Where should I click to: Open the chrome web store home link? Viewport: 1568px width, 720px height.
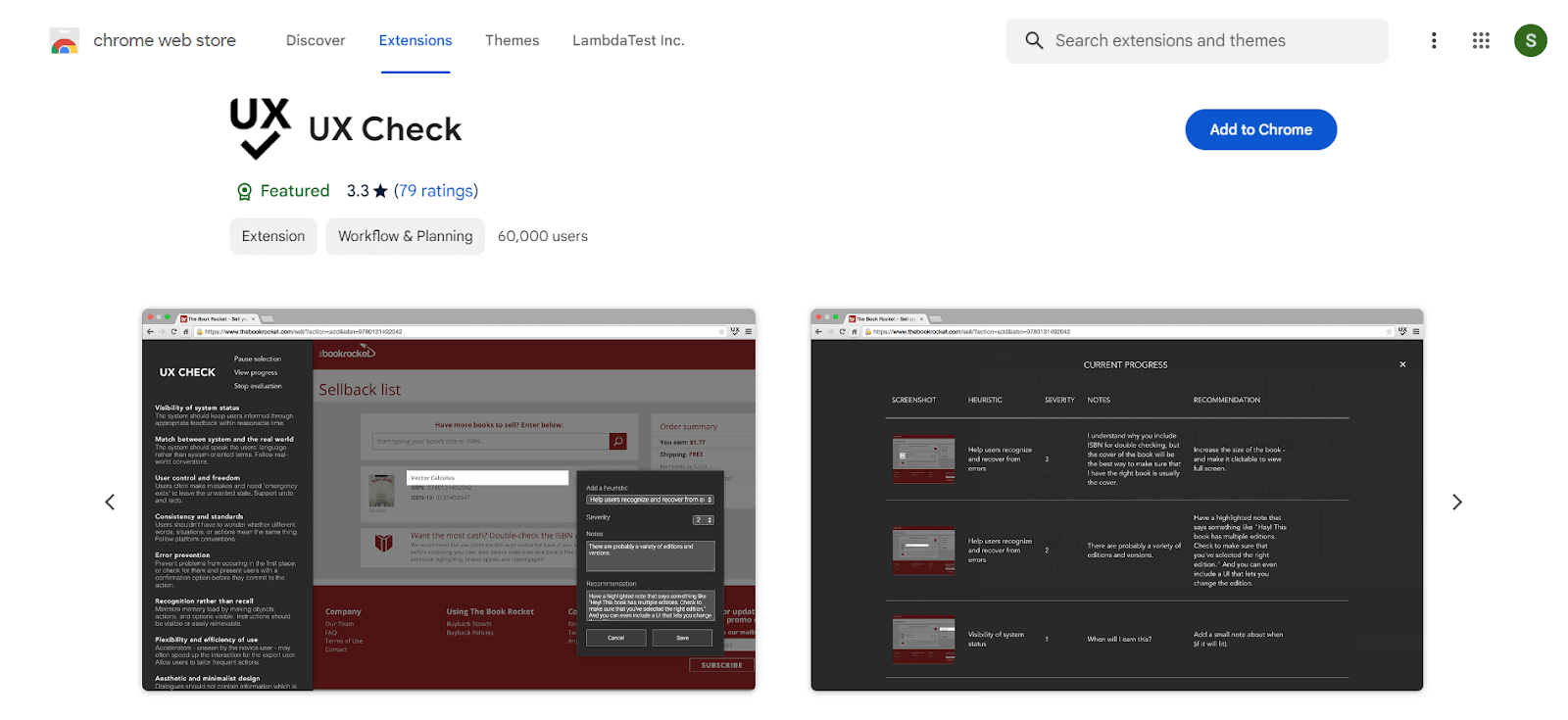(x=165, y=40)
